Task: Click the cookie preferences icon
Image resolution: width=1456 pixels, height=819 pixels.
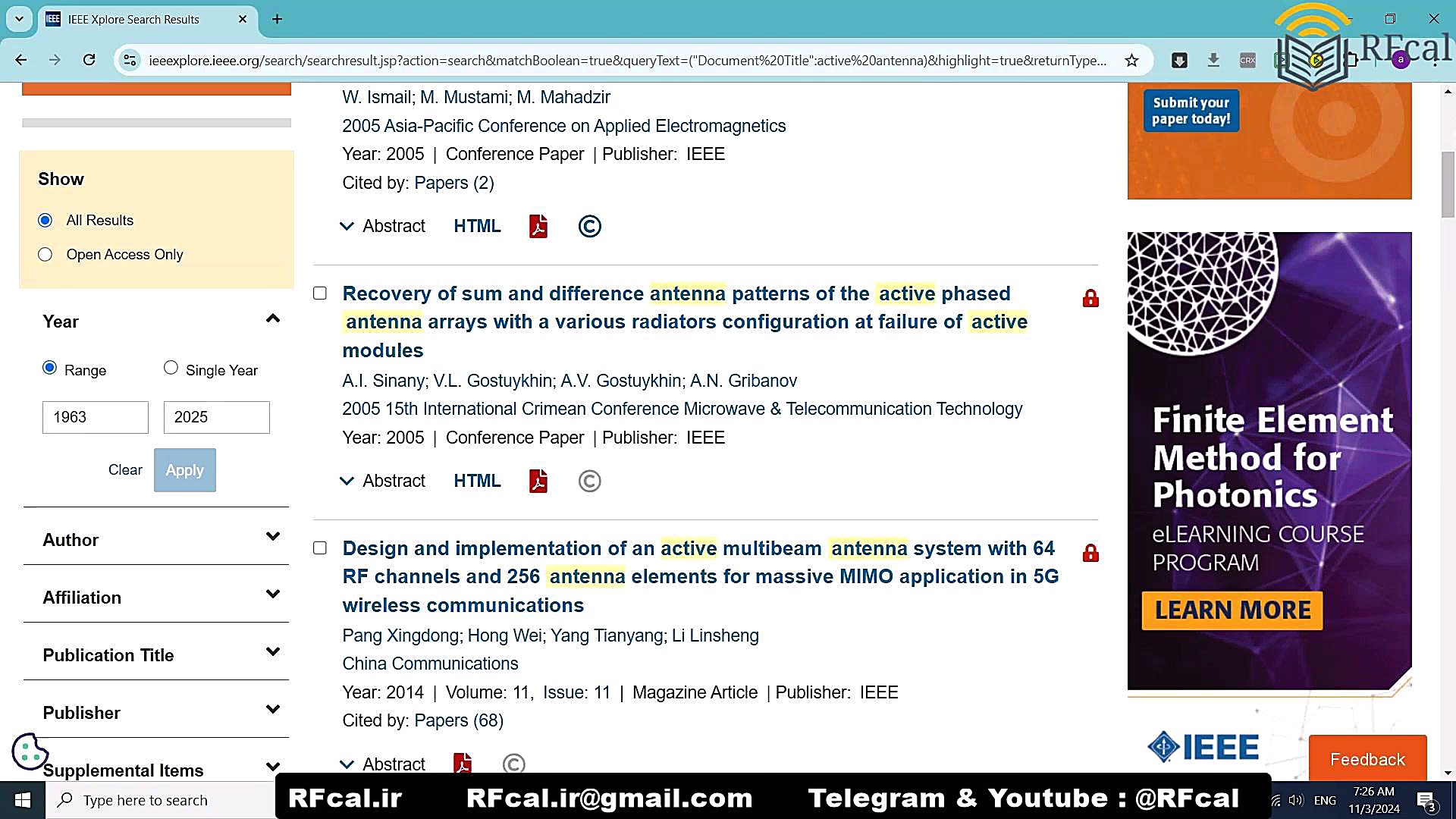Action: coord(30,752)
